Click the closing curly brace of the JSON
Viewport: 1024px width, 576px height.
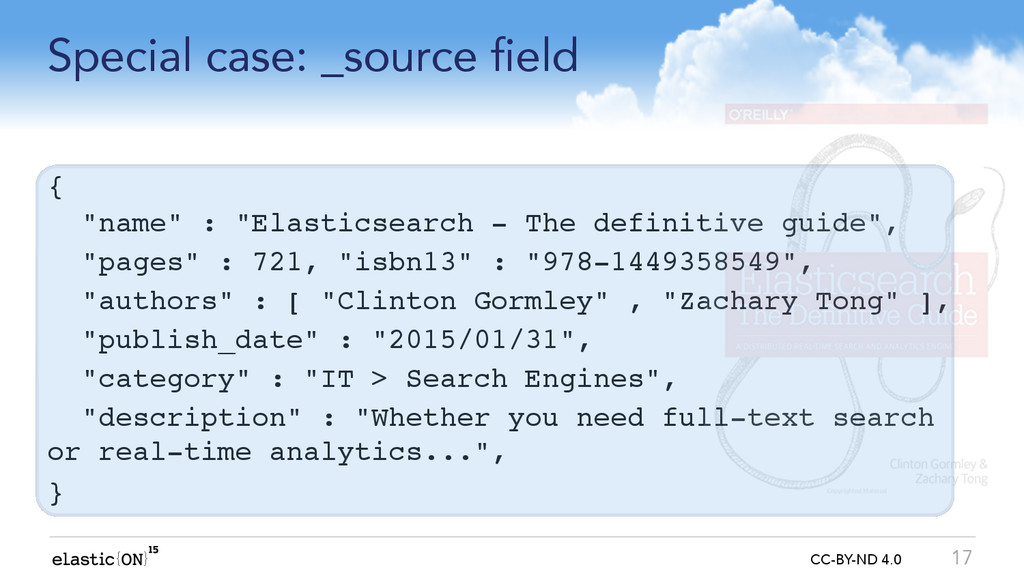coord(56,492)
